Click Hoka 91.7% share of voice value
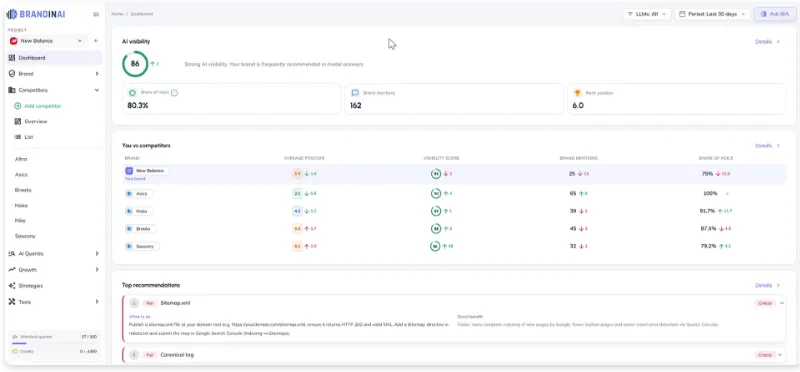Viewport: 800px width, 372px height. click(708, 211)
